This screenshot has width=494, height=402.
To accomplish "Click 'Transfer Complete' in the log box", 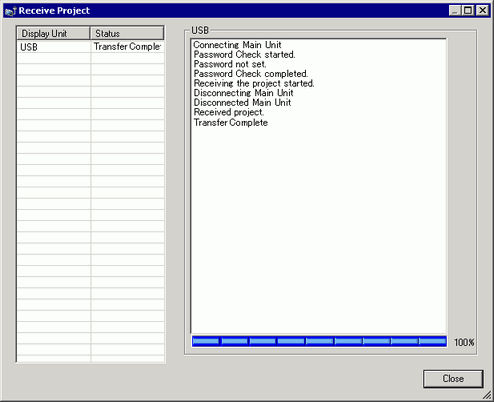I will click(231, 123).
